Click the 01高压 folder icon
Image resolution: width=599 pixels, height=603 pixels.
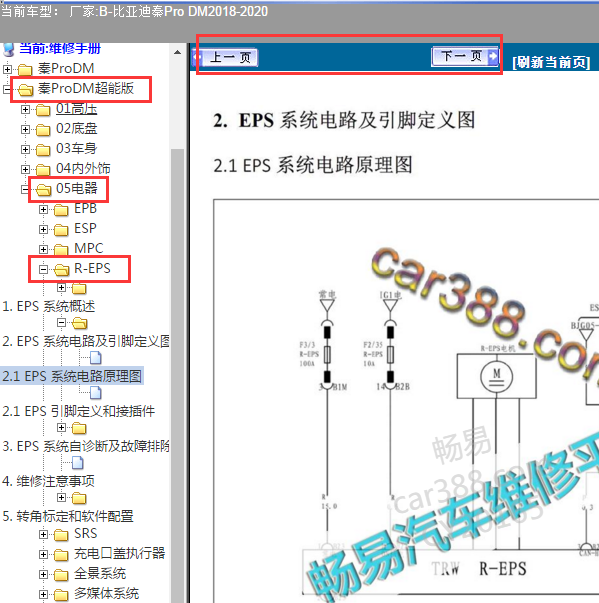tap(43, 110)
